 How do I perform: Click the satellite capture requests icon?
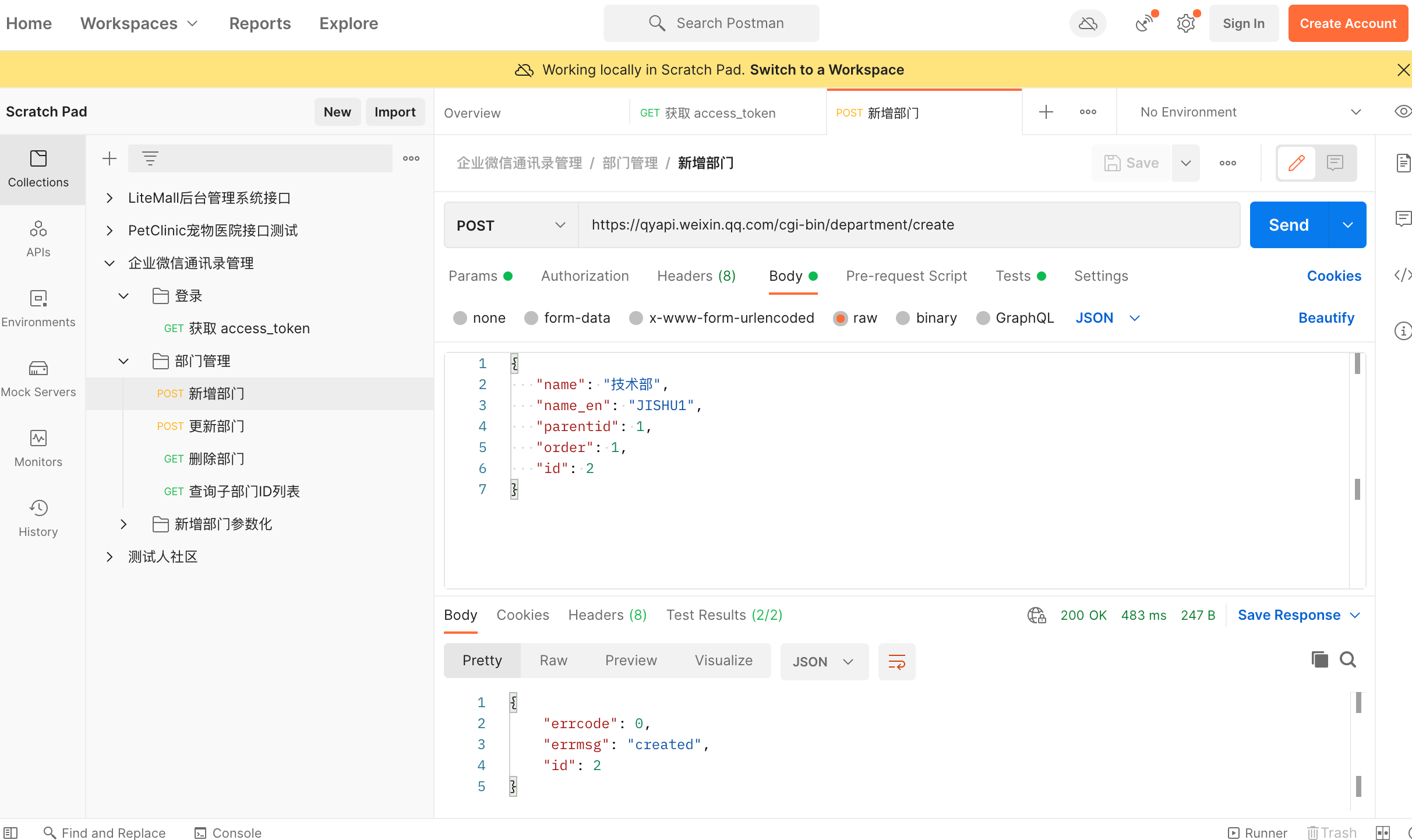point(1145,23)
